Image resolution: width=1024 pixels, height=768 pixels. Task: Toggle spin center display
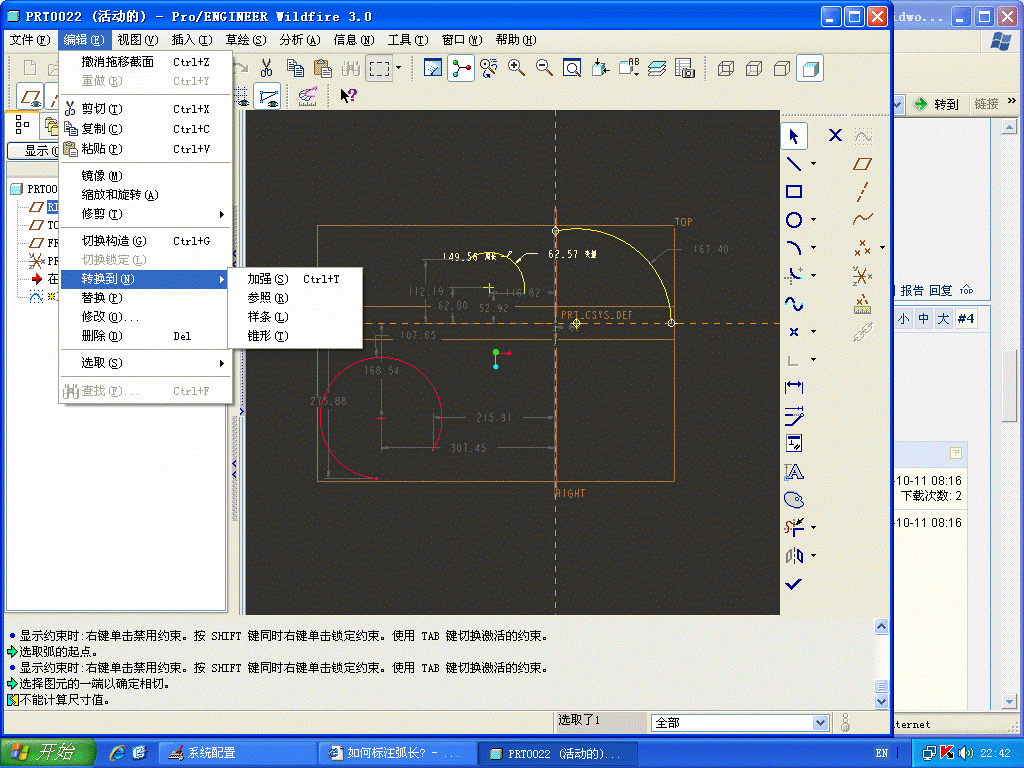tap(461, 68)
